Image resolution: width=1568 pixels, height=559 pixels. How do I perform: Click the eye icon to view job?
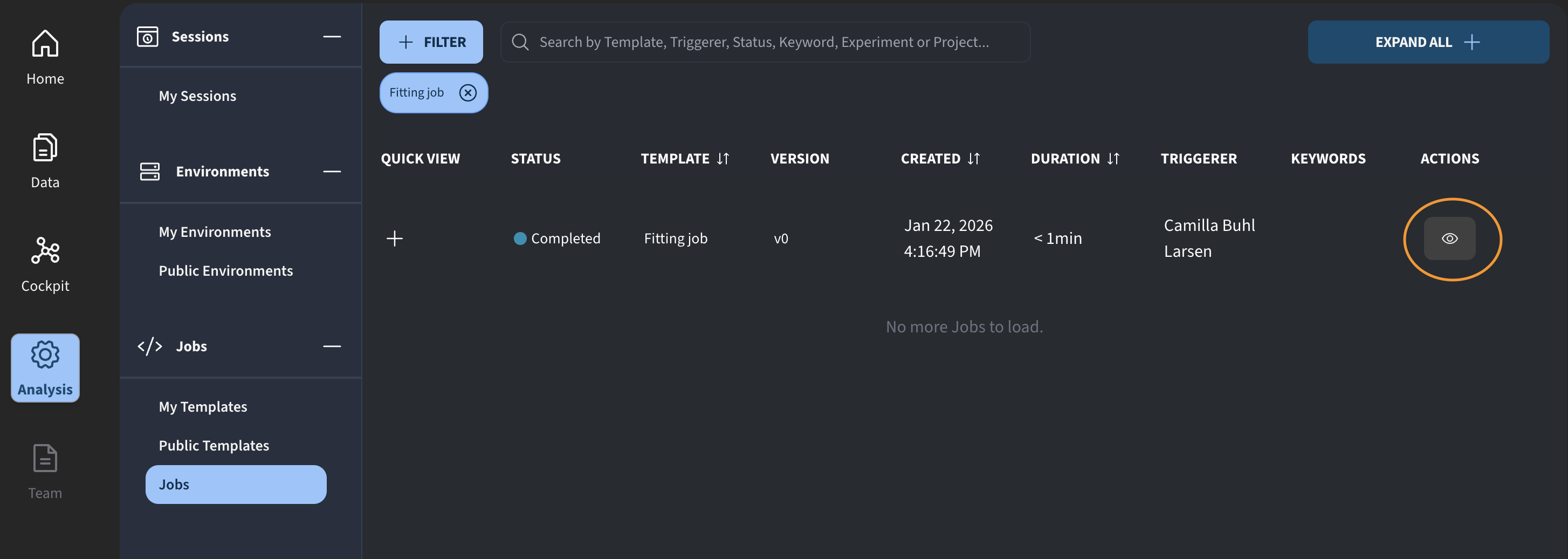coord(1449,238)
